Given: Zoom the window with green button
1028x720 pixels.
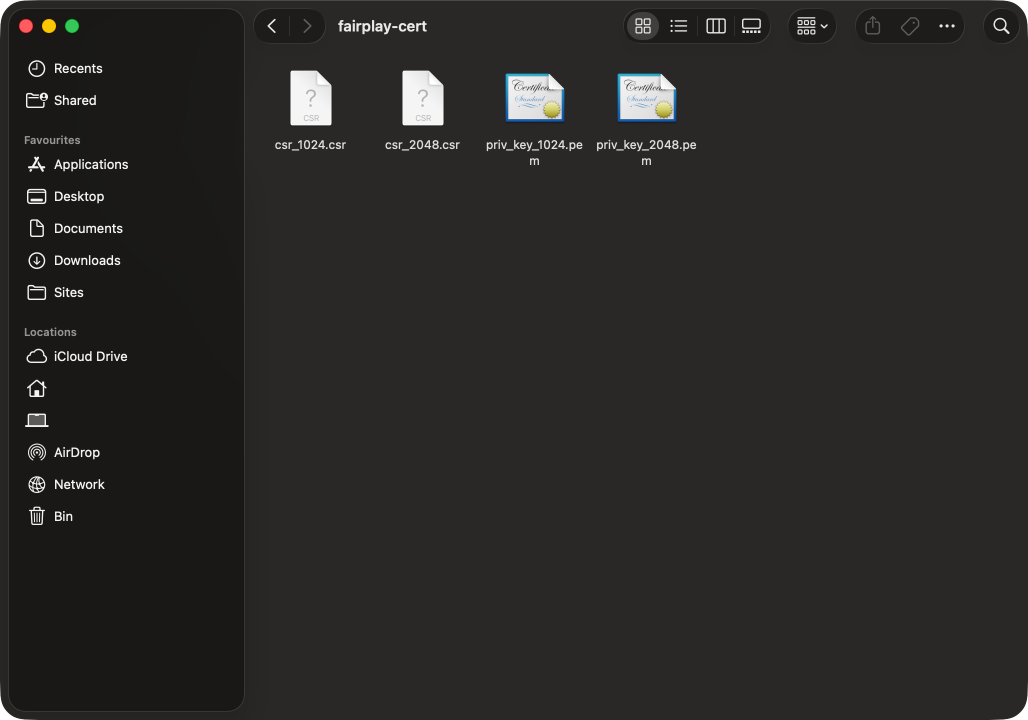Looking at the screenshot, I should coord(72,26).
